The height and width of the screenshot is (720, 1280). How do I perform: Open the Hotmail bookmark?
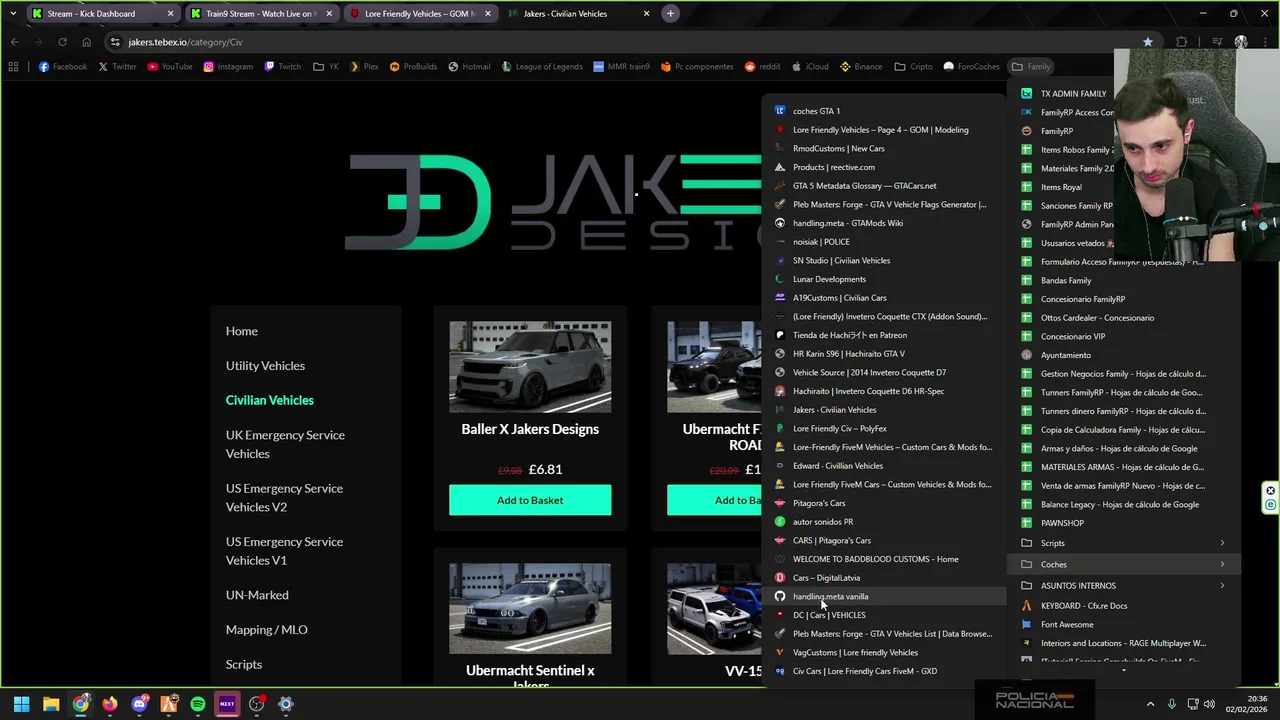click(x=469, y=67)
